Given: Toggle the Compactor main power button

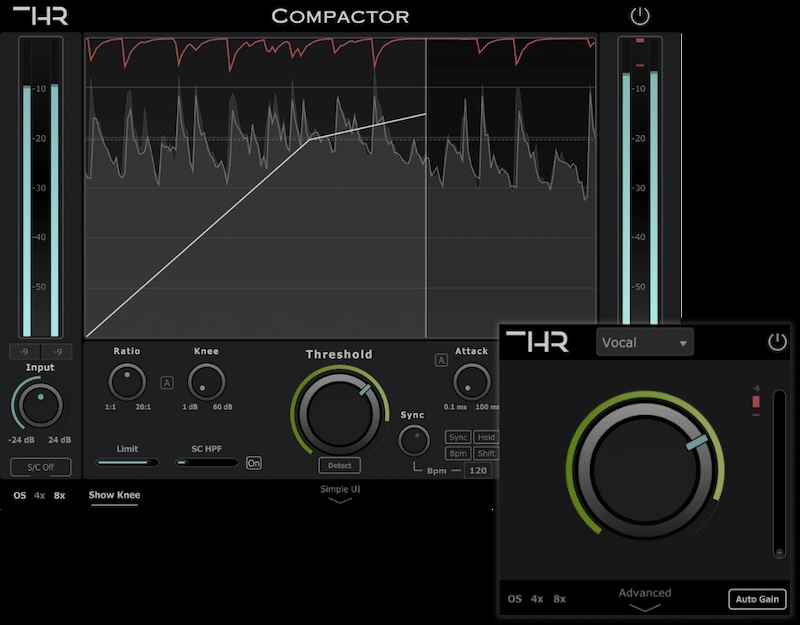Looking at the screenshot, I should pyautogui.click(x=640, y=16).
